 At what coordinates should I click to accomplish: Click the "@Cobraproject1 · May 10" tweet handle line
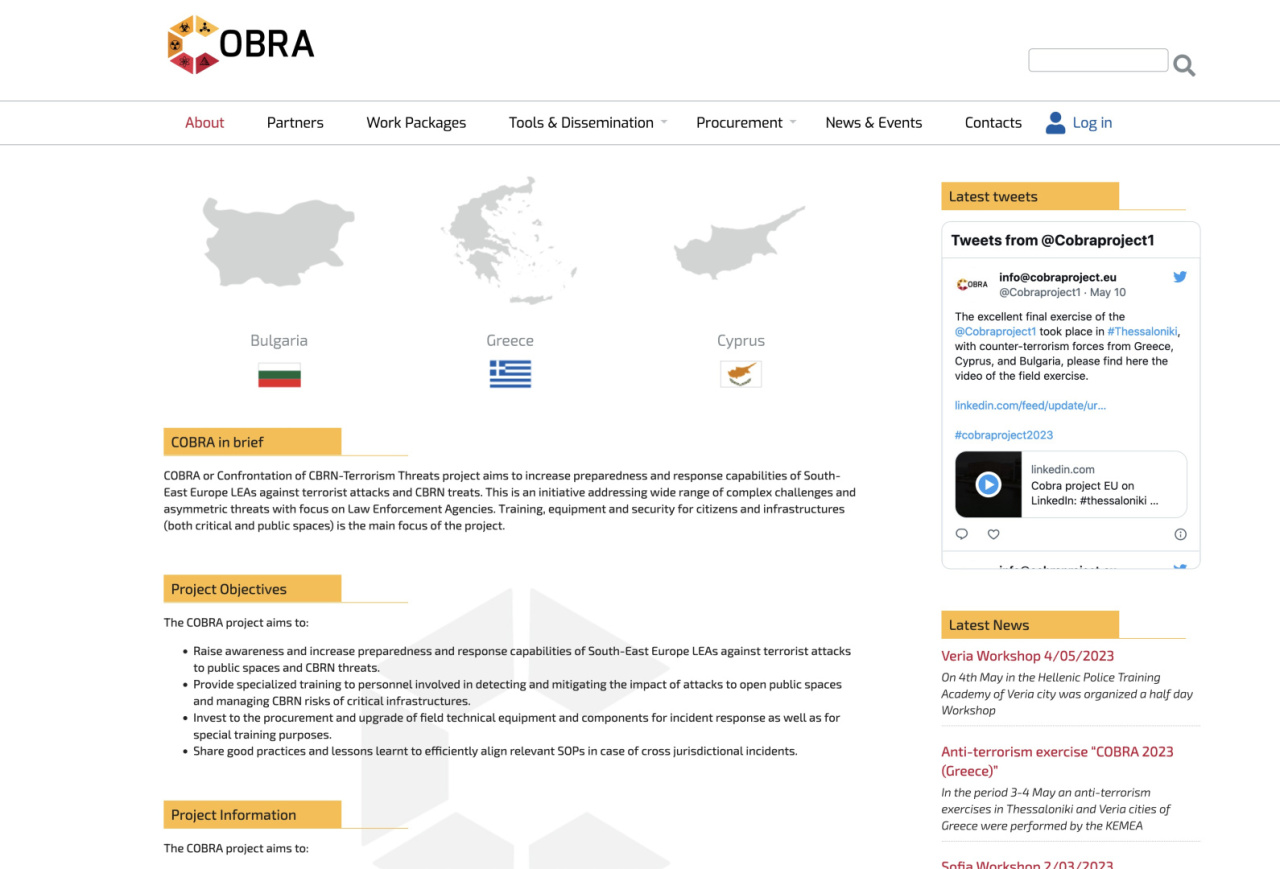point(1062,292)
